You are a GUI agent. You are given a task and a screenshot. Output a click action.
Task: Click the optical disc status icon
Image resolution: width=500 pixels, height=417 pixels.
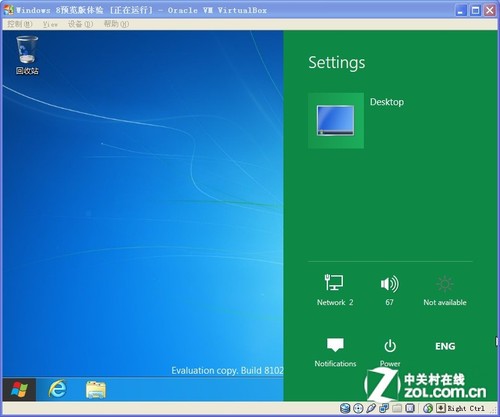[358, 408]
